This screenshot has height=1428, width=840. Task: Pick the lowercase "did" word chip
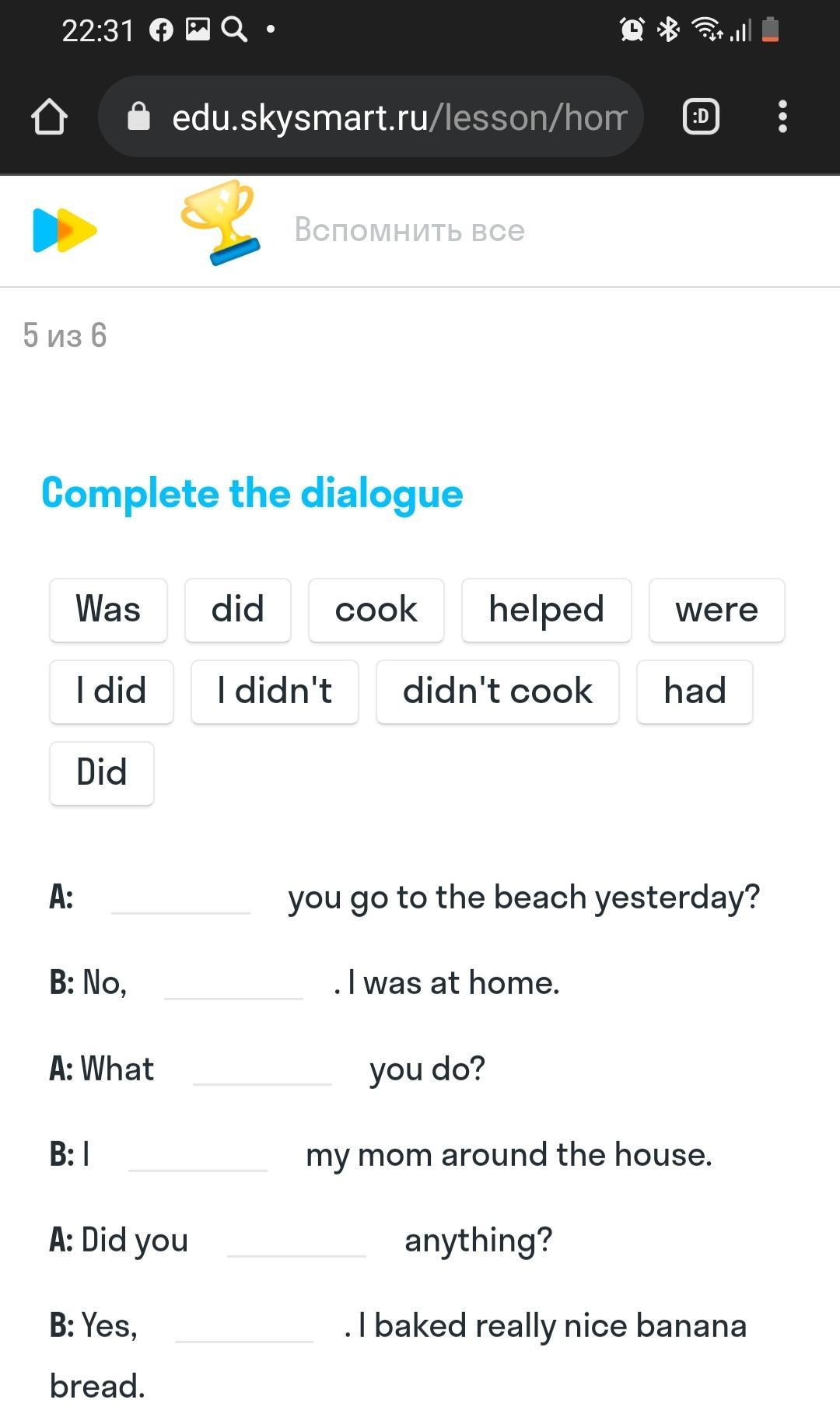[x=237, y=610]
